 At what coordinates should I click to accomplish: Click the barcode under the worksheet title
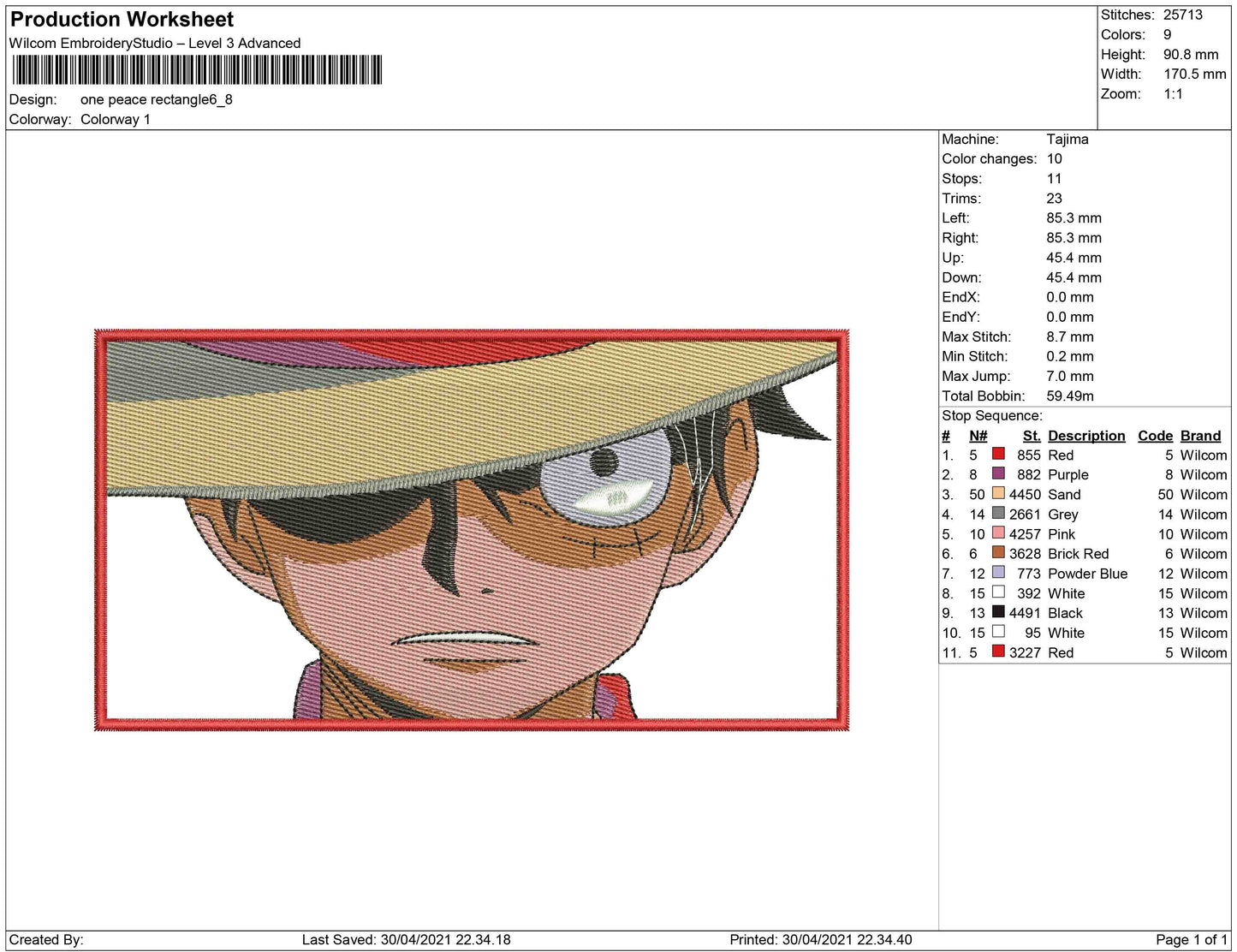tap(197, 69)
